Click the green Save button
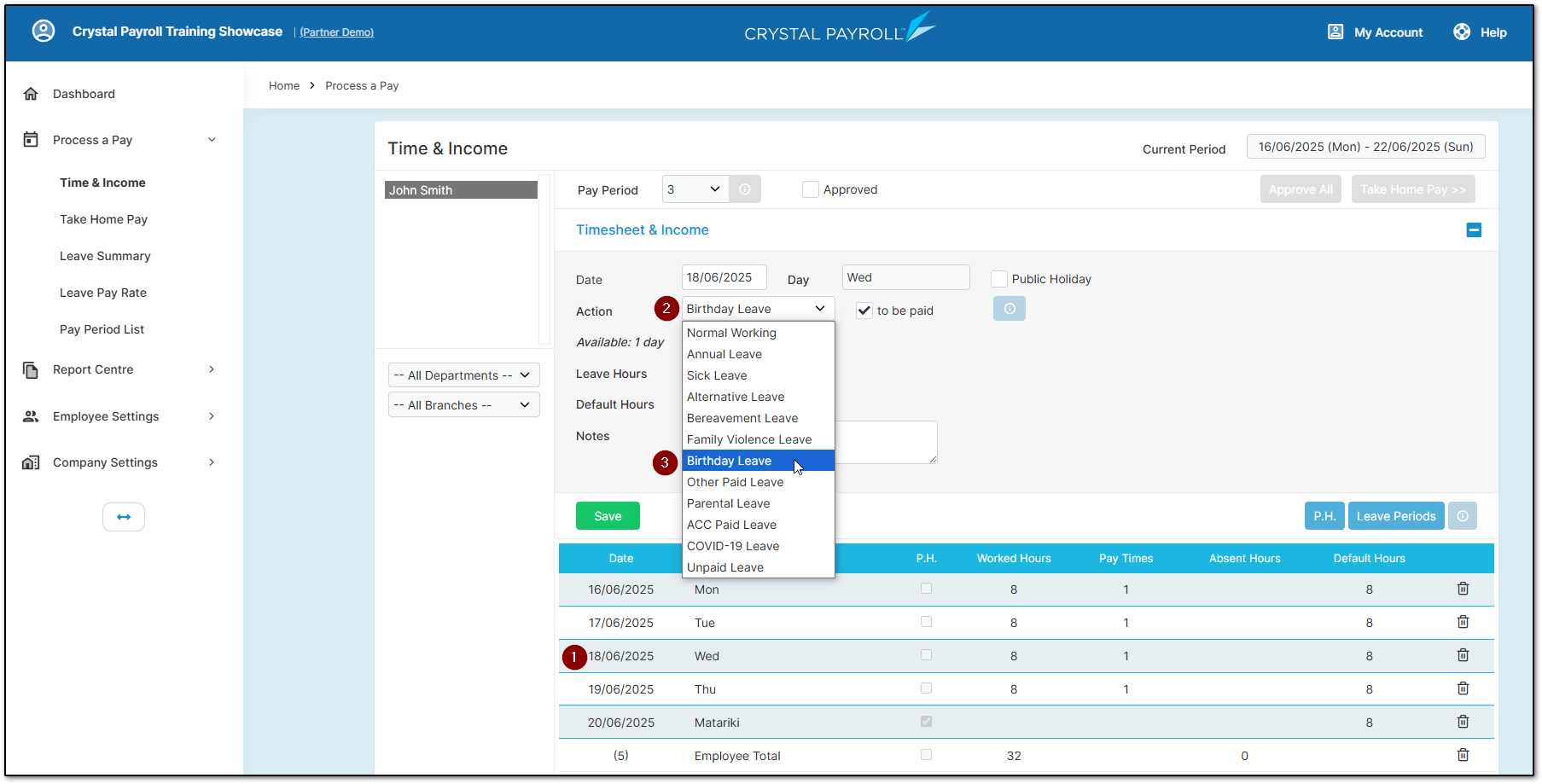This screenshot has width=1542, height=784. 608,516
